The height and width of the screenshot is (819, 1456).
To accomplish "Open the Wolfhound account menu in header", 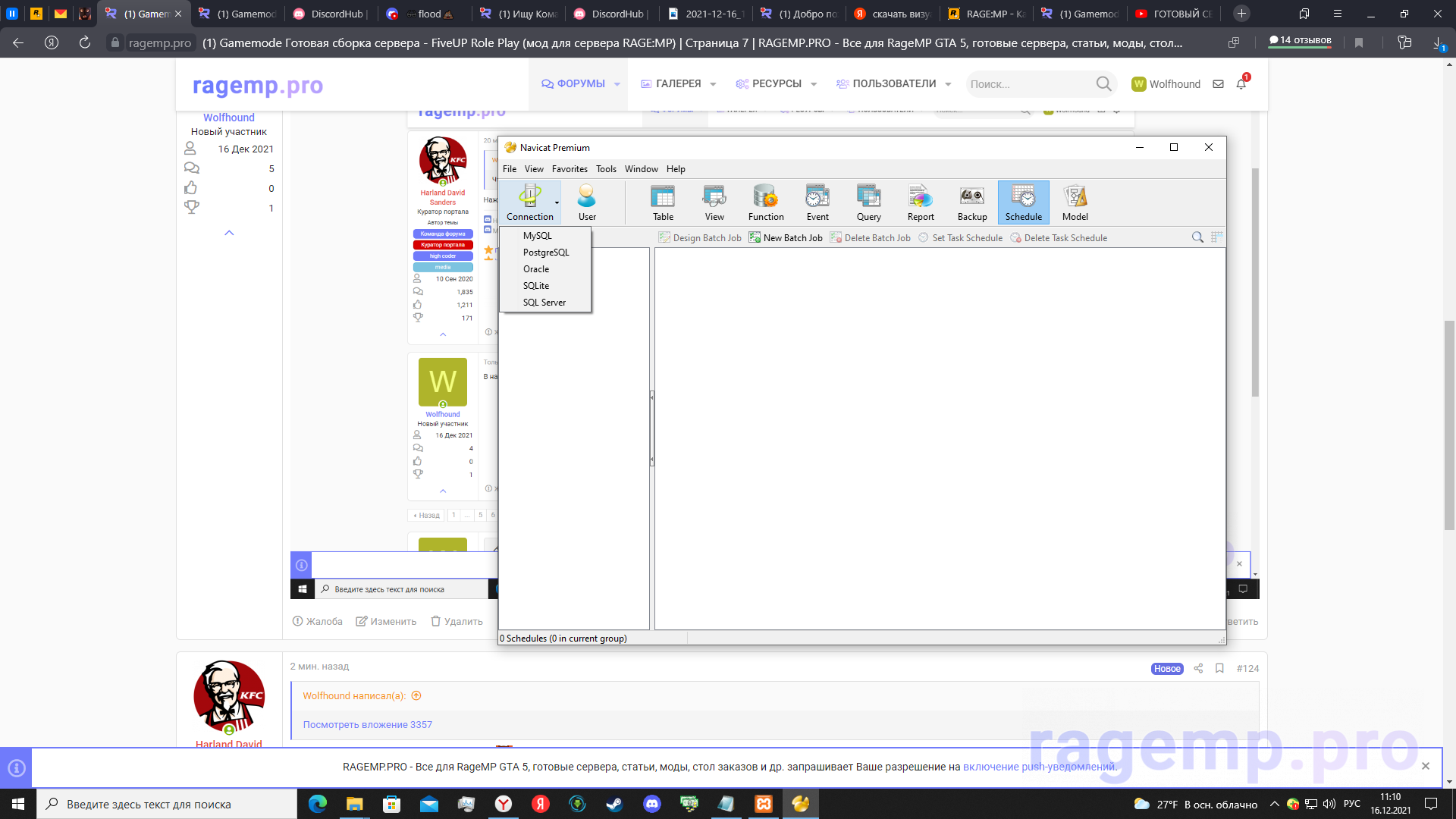I will click(x=1166, y=84).
